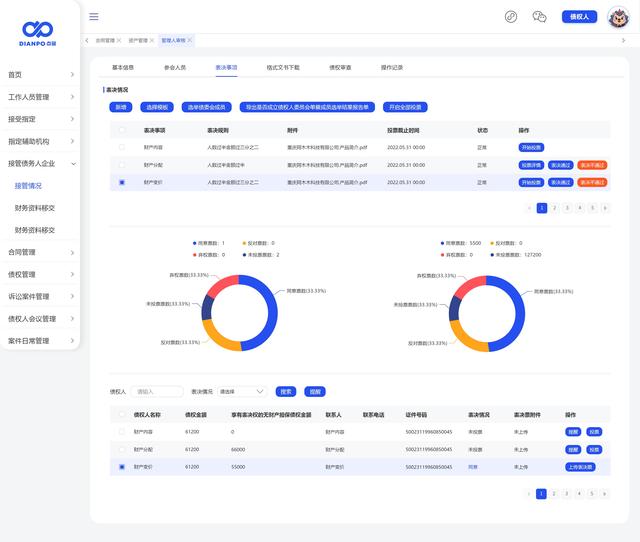Select 接管情况 submenu item

tap(28, 186)
